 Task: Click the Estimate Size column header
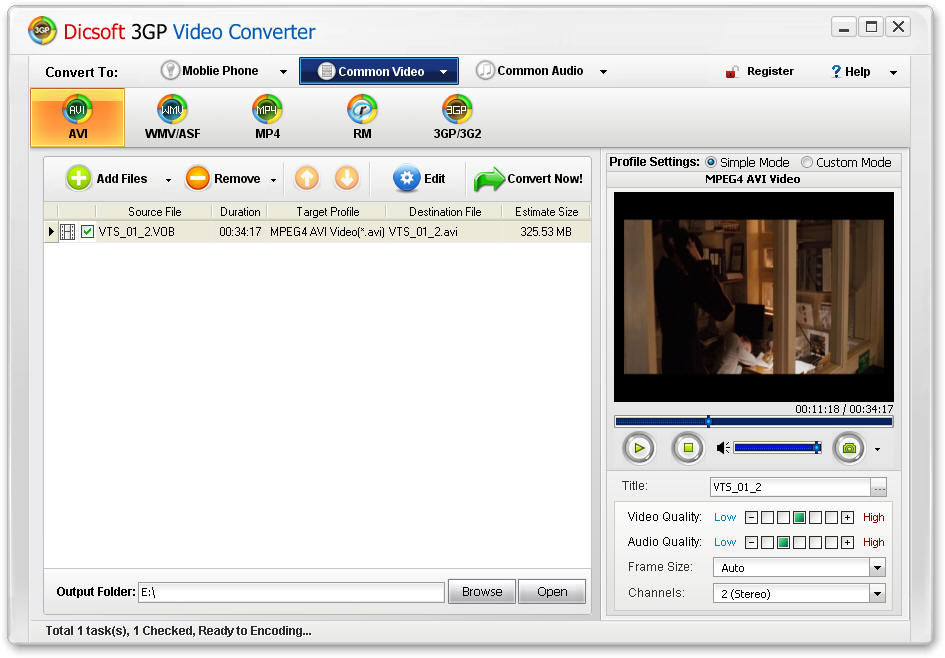coord(546,212)
